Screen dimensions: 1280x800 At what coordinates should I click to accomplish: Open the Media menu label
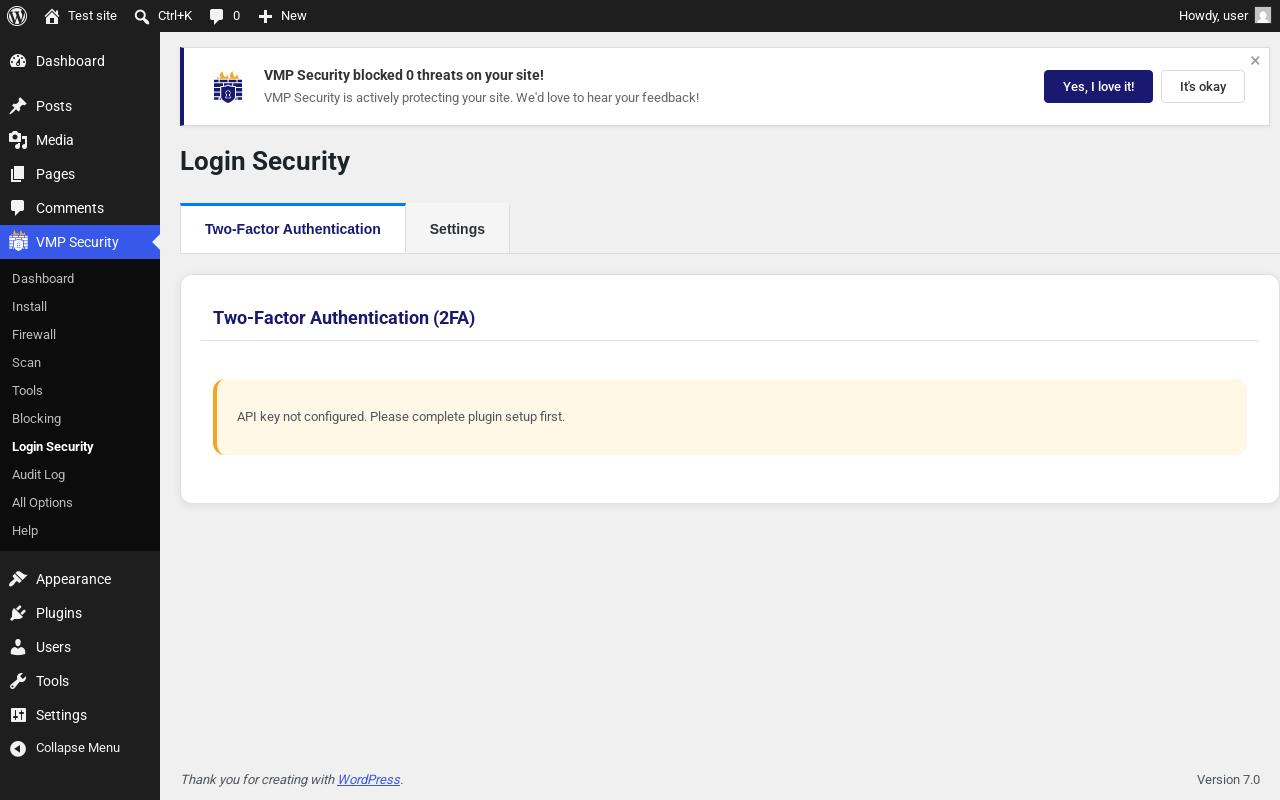click(x=55, y=140)
